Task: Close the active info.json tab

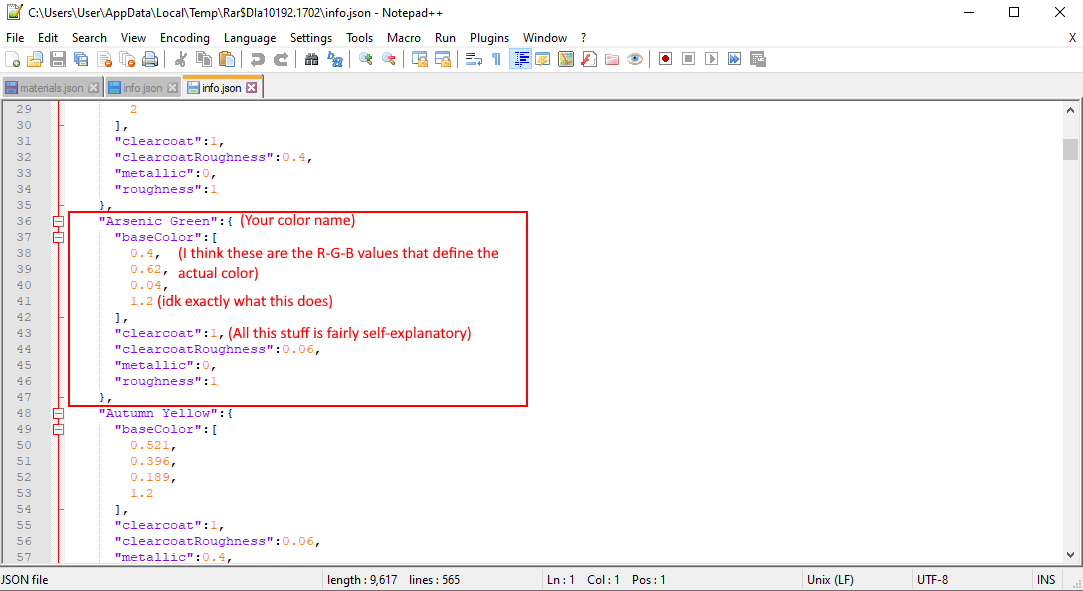Action: pos(251,88)
